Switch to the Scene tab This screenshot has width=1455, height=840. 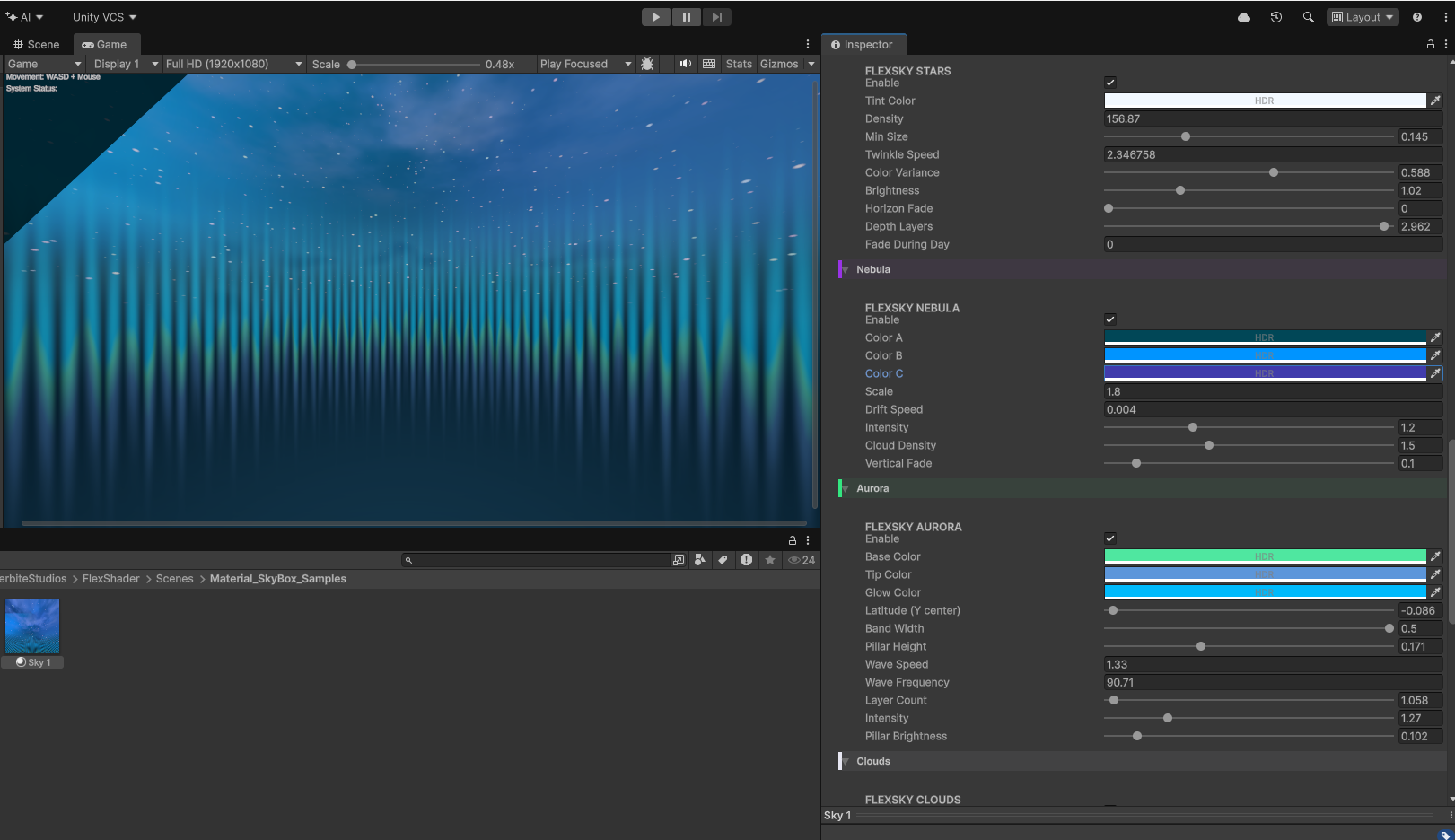(x=36, y=44)
